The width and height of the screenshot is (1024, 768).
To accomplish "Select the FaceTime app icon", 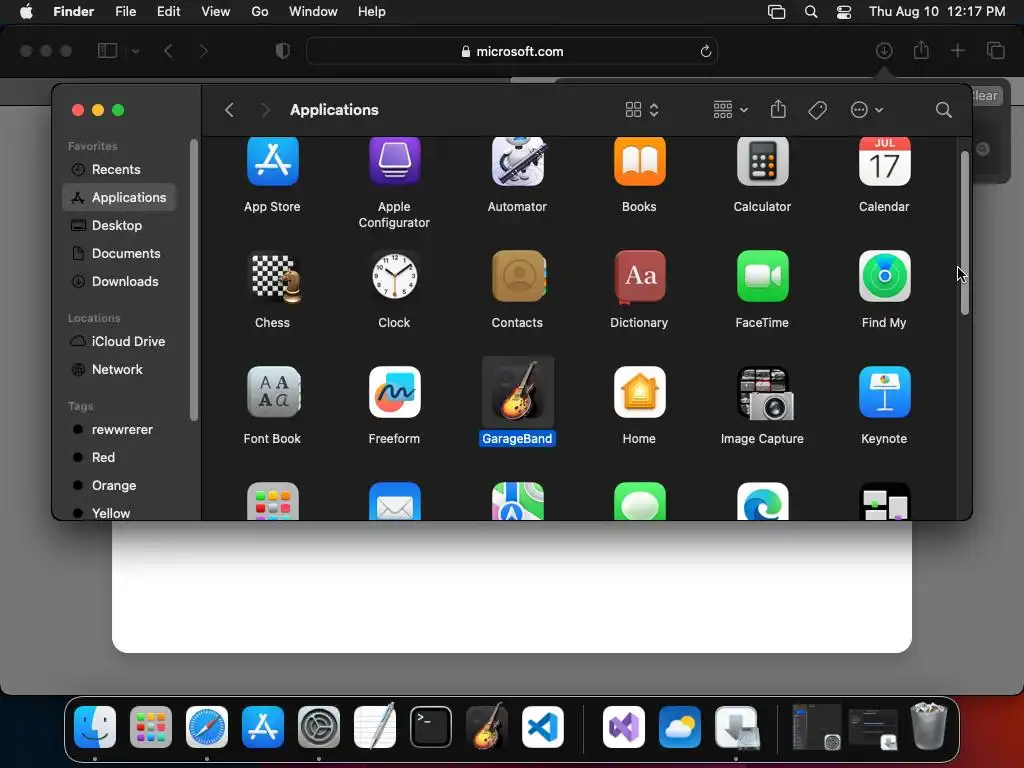I will (762, 276).
